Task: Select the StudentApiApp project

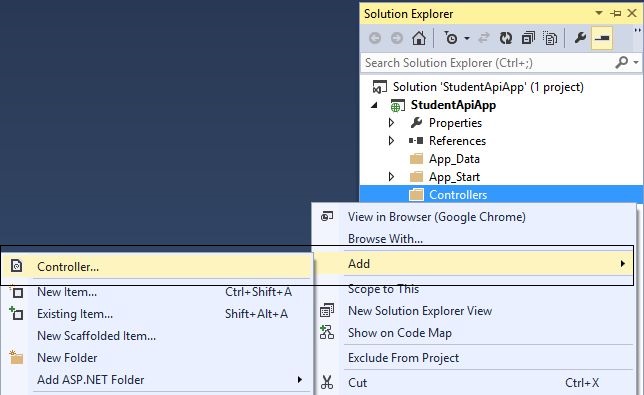Action: click(453, 105)
